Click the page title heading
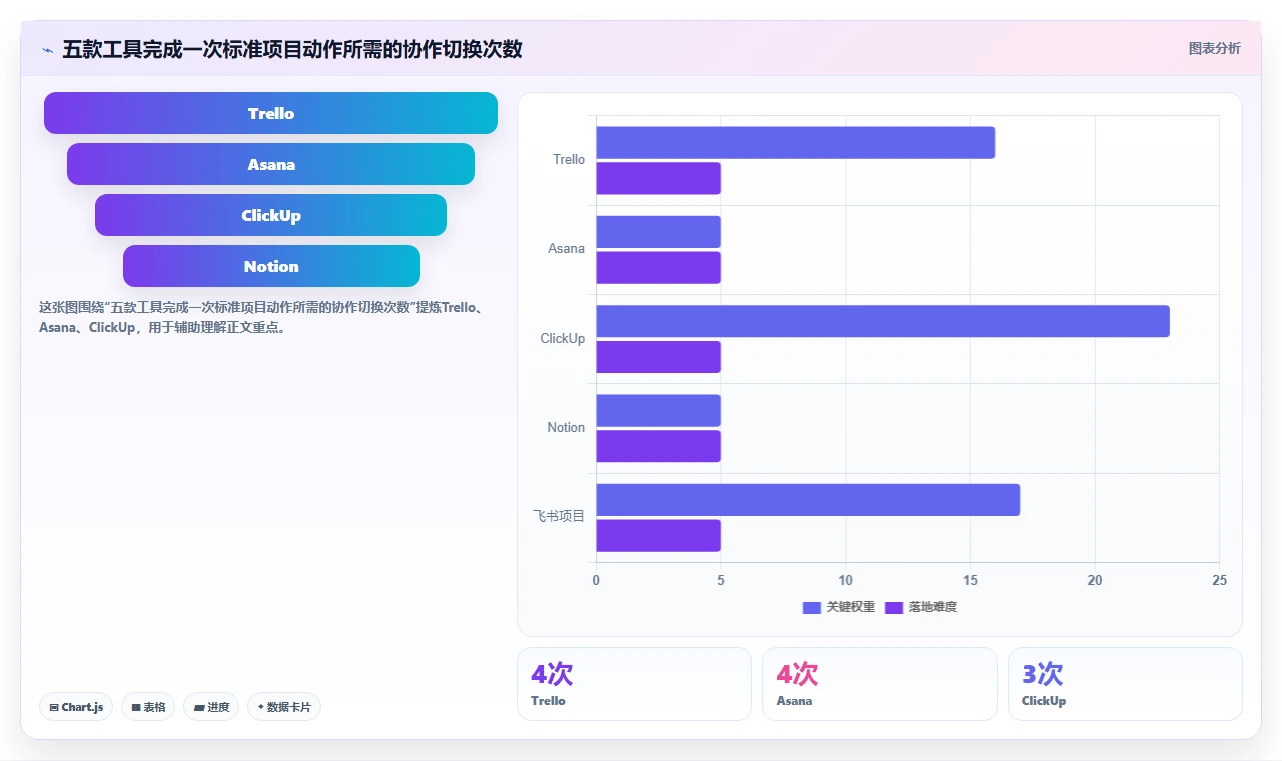 [x=292, y=49]
